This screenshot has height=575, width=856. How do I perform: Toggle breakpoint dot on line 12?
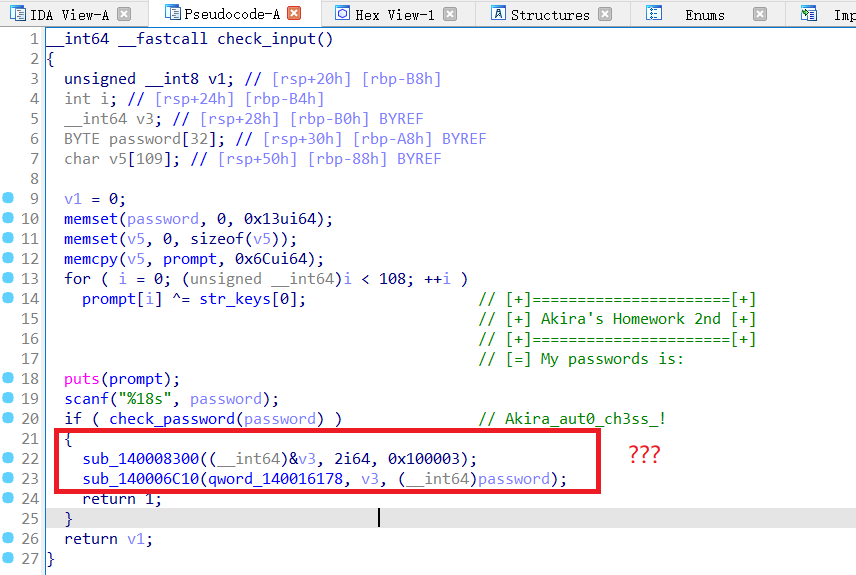[x=8, y=258]
